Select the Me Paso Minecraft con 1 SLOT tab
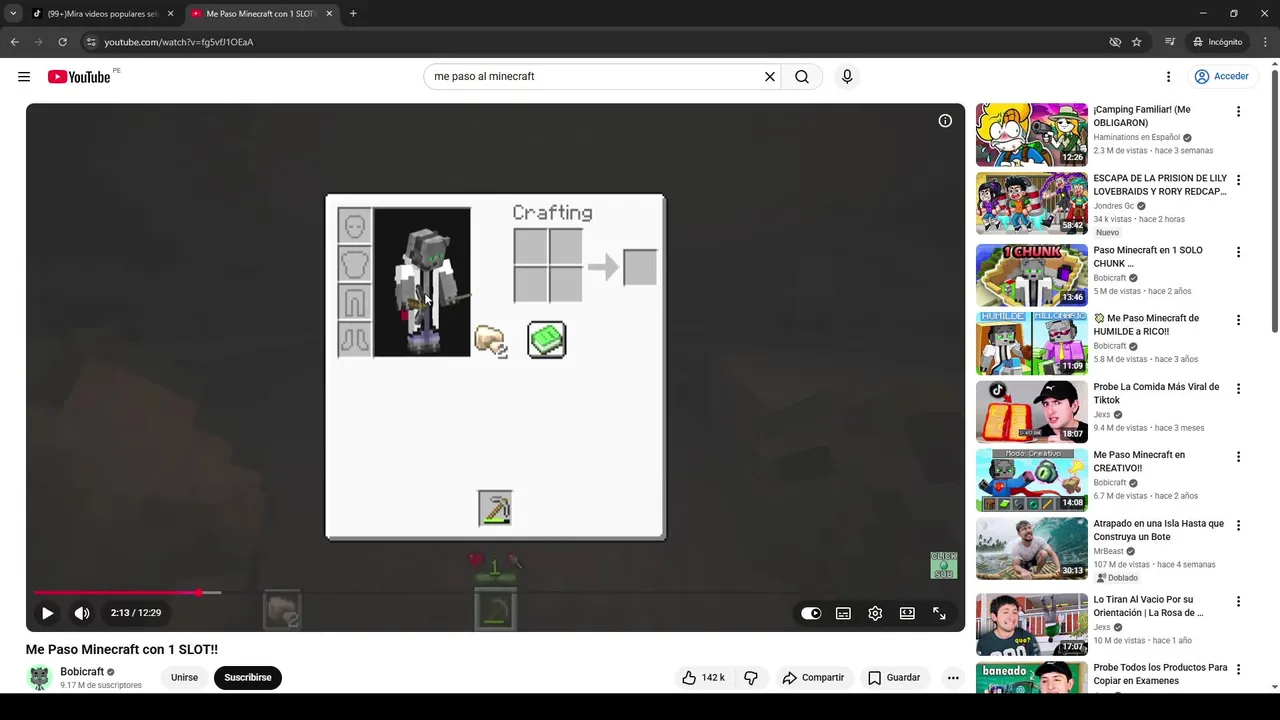The width and height of the screenshot is (1280, 720). [x=260, y=14]
